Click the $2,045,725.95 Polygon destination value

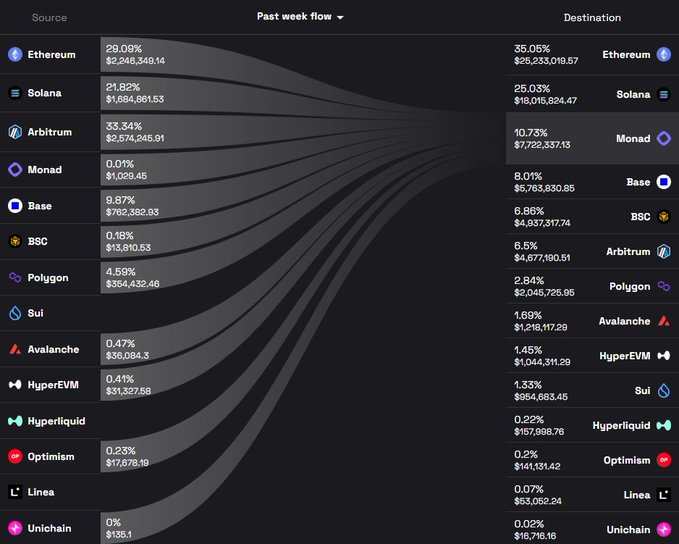[x=544, y=292]
